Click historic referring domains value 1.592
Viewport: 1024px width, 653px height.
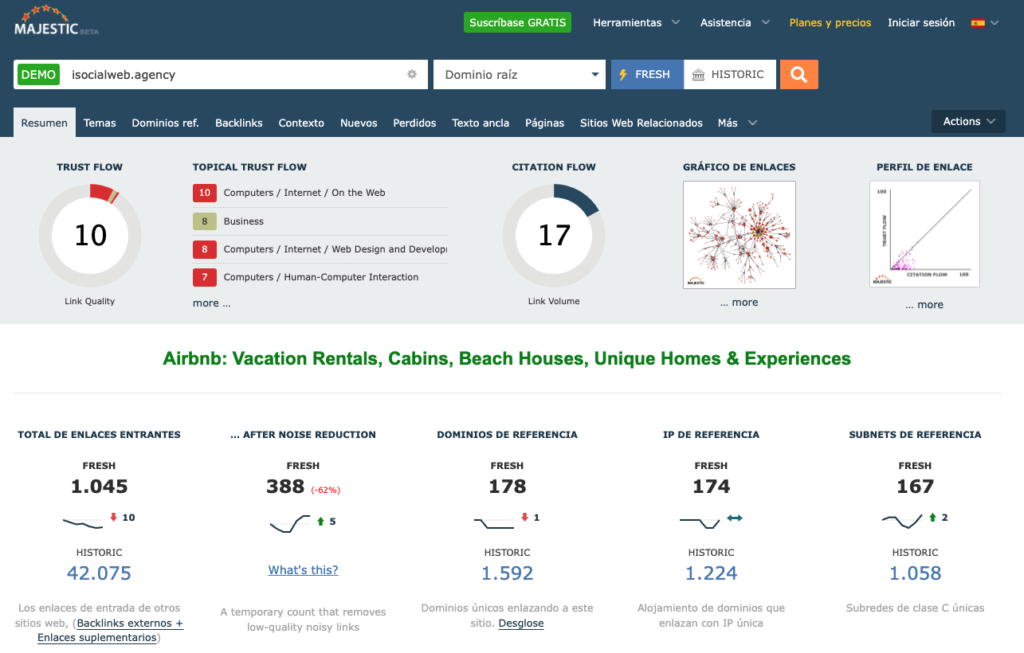click(507, 573)
